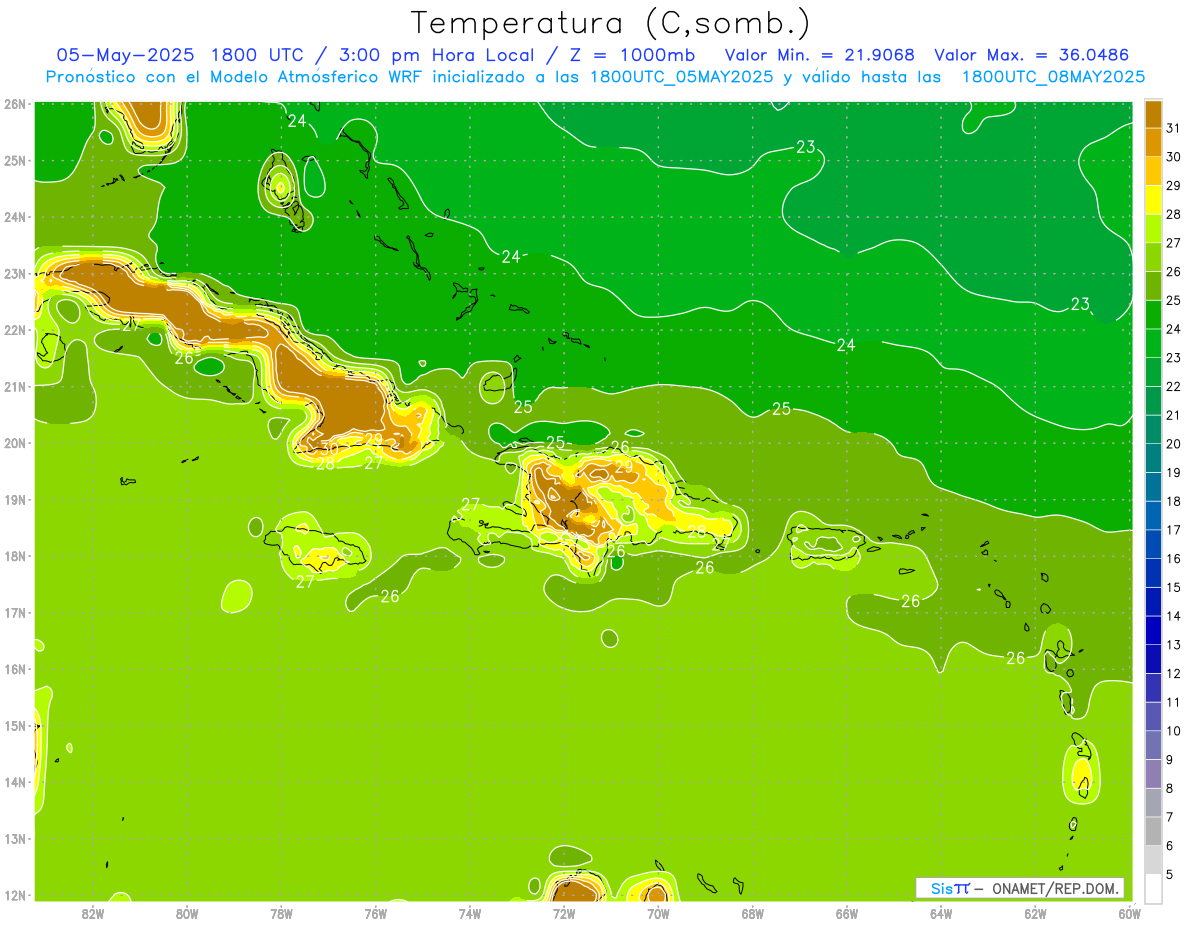Click the colorbar label '14'

click(x=1173, y=616)
